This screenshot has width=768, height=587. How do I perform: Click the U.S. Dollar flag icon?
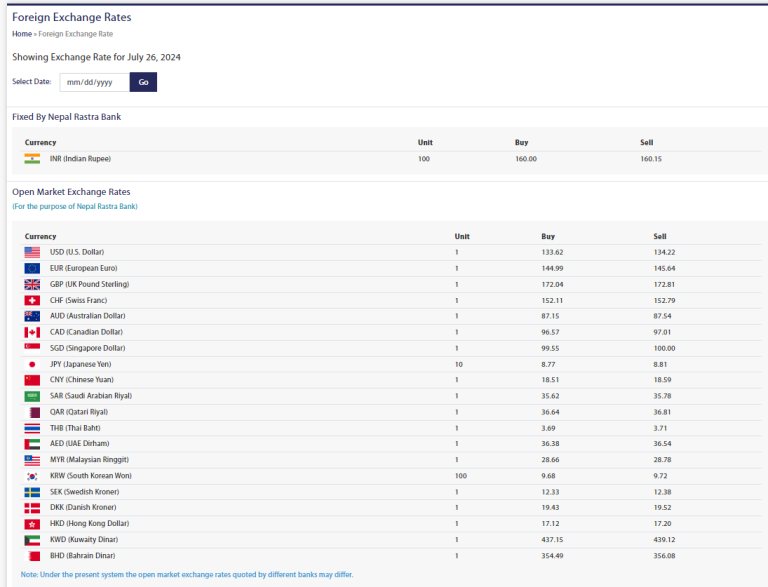[32, 252]
